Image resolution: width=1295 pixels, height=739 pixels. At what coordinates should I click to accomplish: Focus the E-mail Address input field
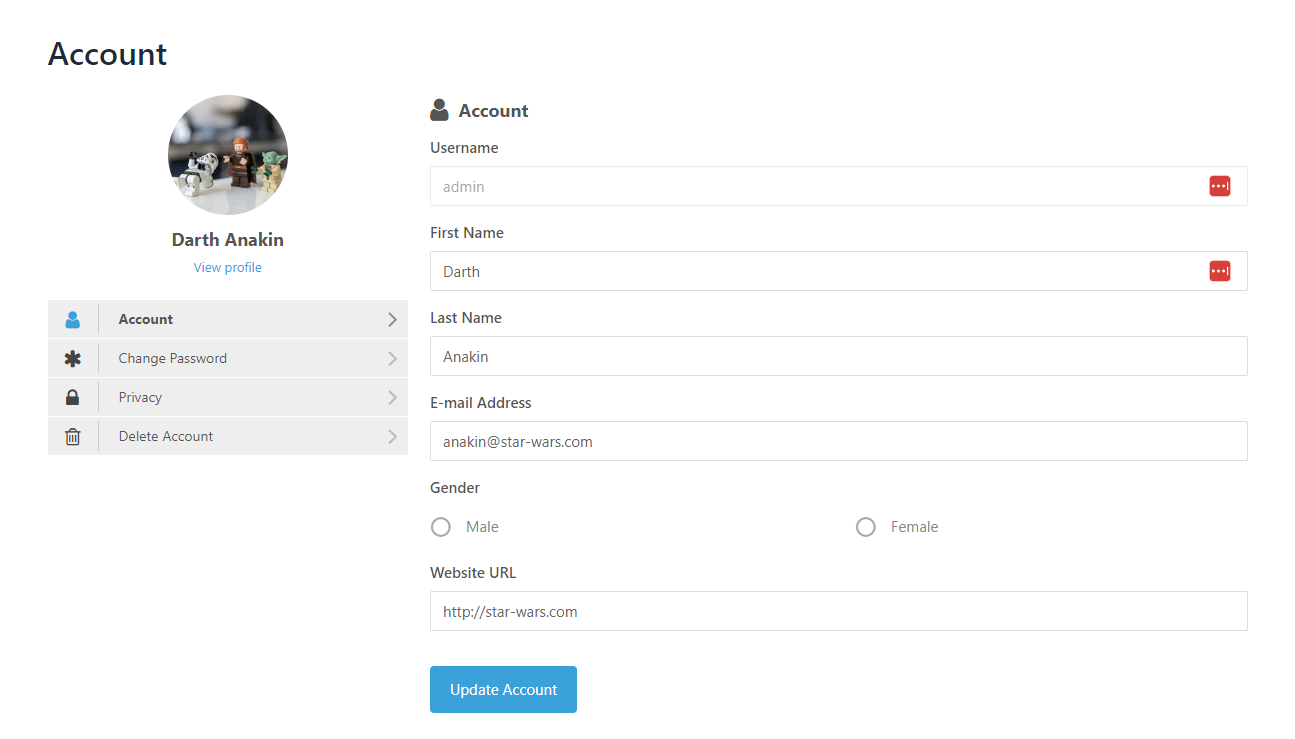[838, 441]
